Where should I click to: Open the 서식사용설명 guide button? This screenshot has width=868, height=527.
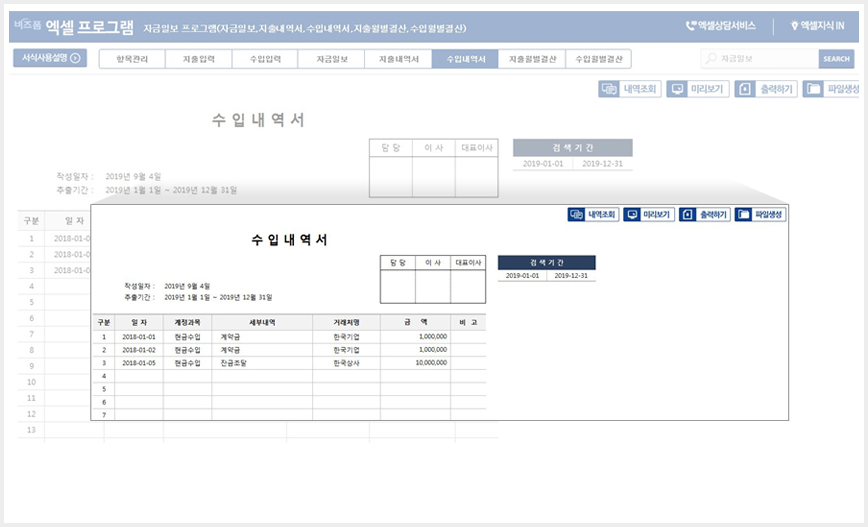click(x=50, y=58)
